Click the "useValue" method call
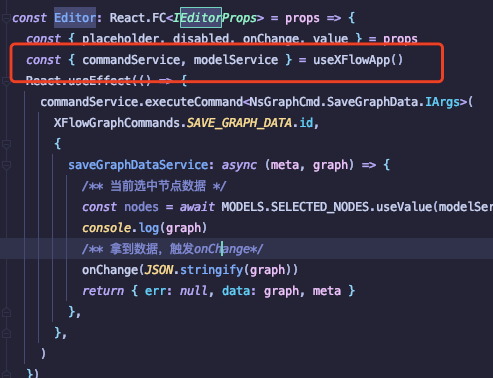Image resolution: width=493 pixels, height=378 pixels. point(404,207)
